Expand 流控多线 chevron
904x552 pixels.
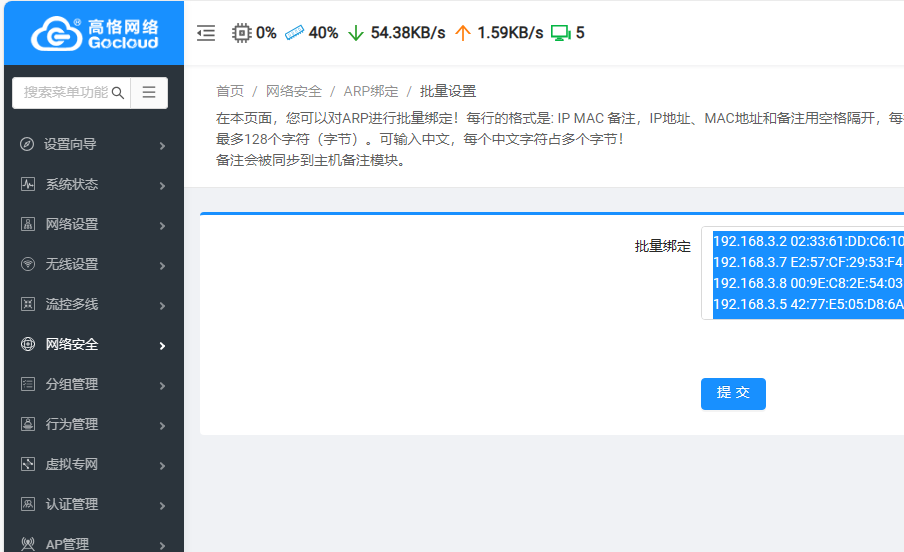tap(163, 306)
